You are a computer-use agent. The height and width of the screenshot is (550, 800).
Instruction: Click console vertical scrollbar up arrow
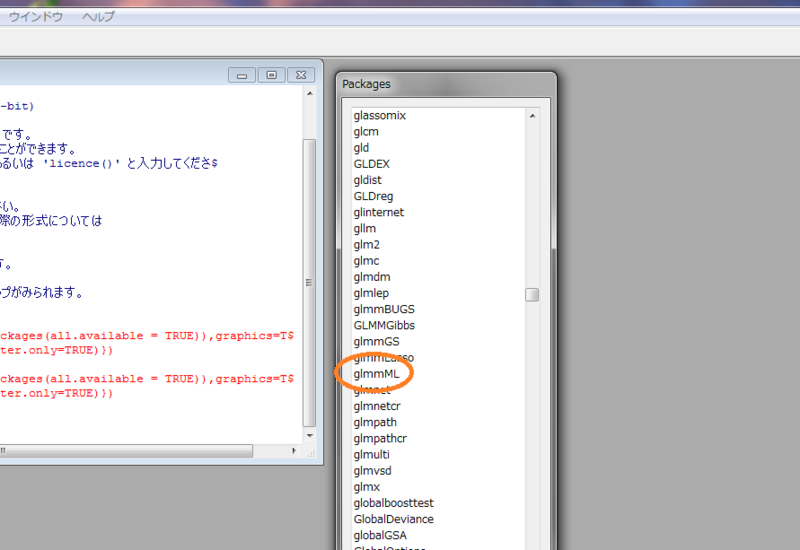click(x=310, y=94)
